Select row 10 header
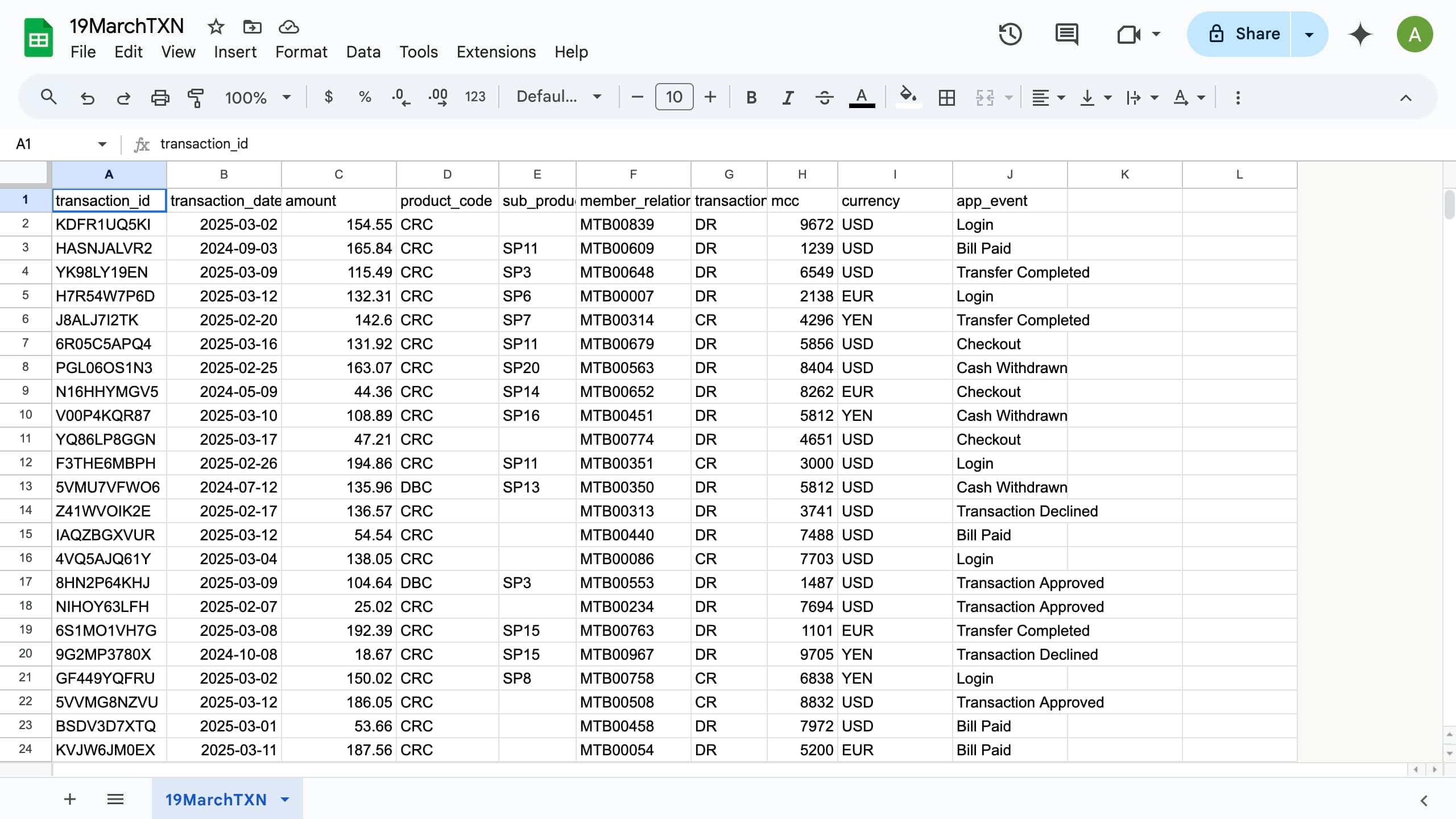Image resolution: width=1456 pixels, height=819 pixels. point(26,415)
